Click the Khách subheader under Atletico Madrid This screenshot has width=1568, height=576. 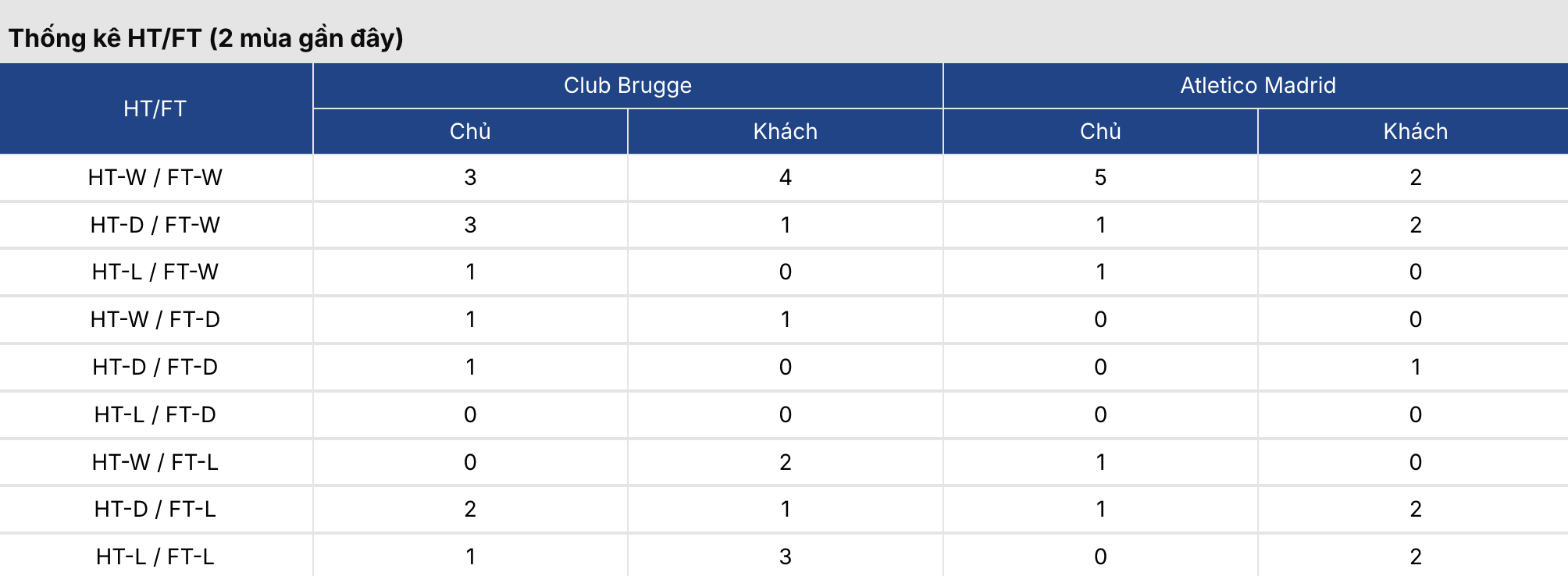click(x=1415, y=131)
